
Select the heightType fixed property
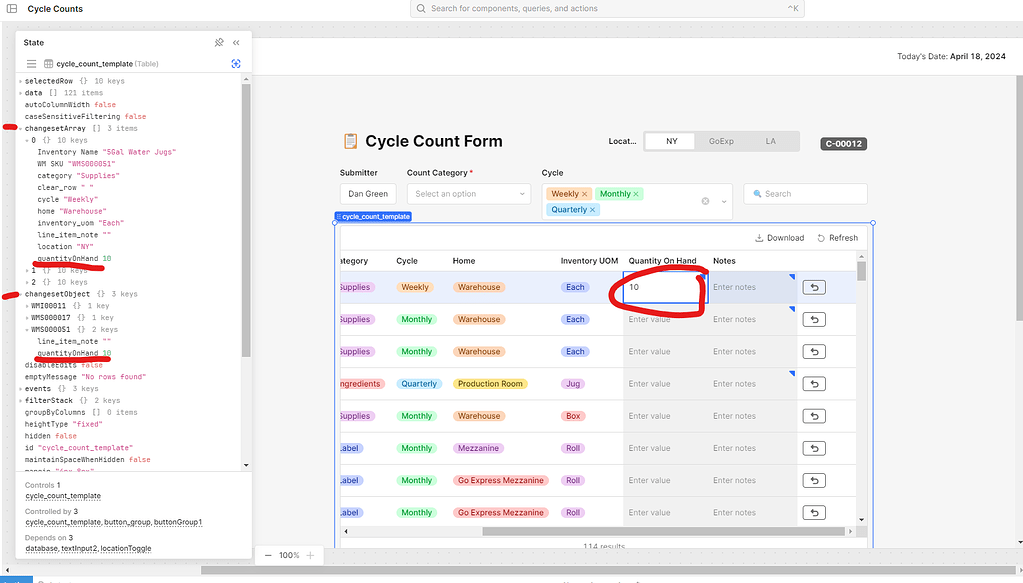tap(63, 425)
